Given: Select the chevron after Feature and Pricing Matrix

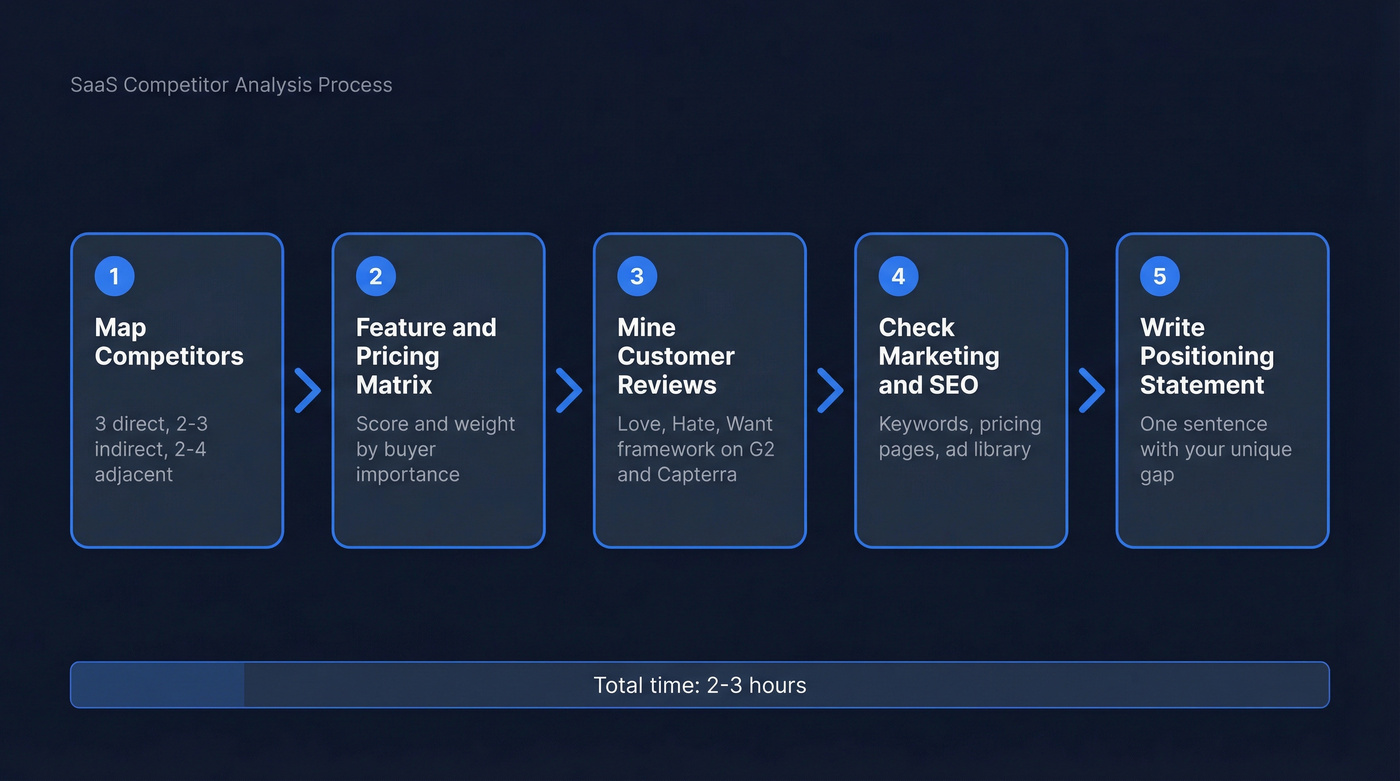Looking at the screenshot, I should pos(569,390).
